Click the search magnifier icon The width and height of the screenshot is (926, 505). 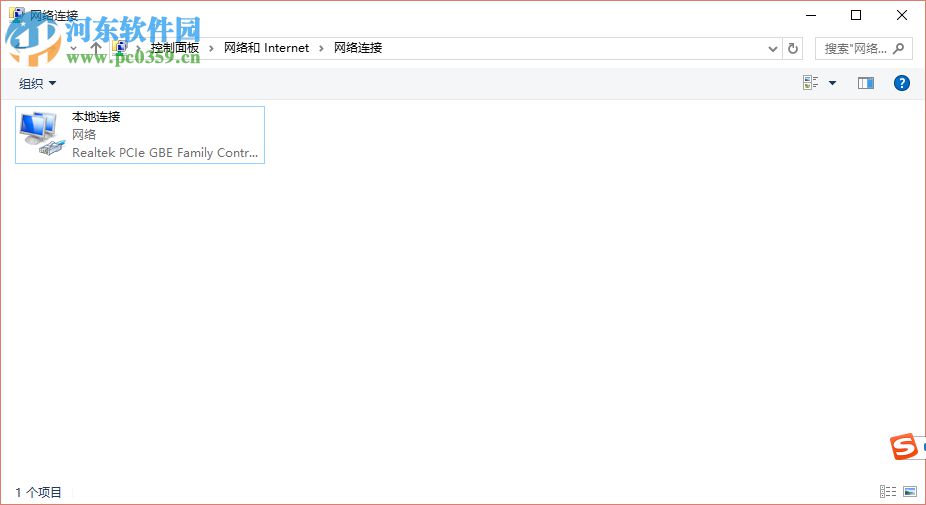pos(899,48)
